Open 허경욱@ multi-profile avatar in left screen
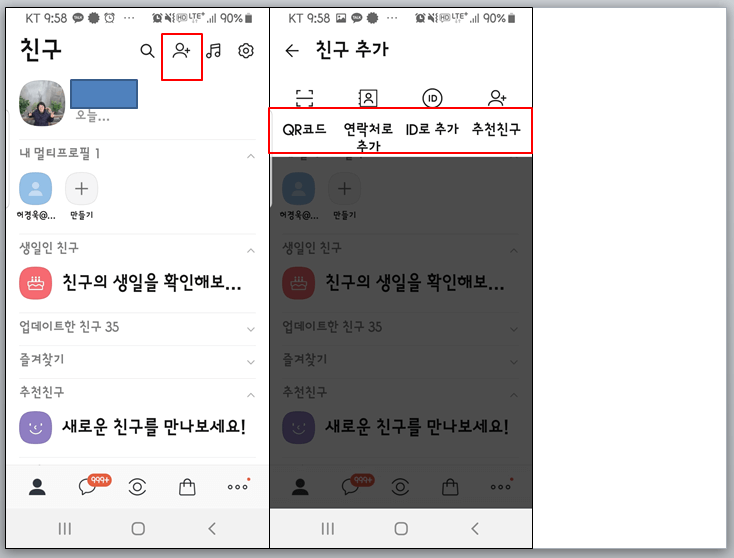The width and height of the screenshot is (734, 558). pyautogui.click(x=36, y=189)
